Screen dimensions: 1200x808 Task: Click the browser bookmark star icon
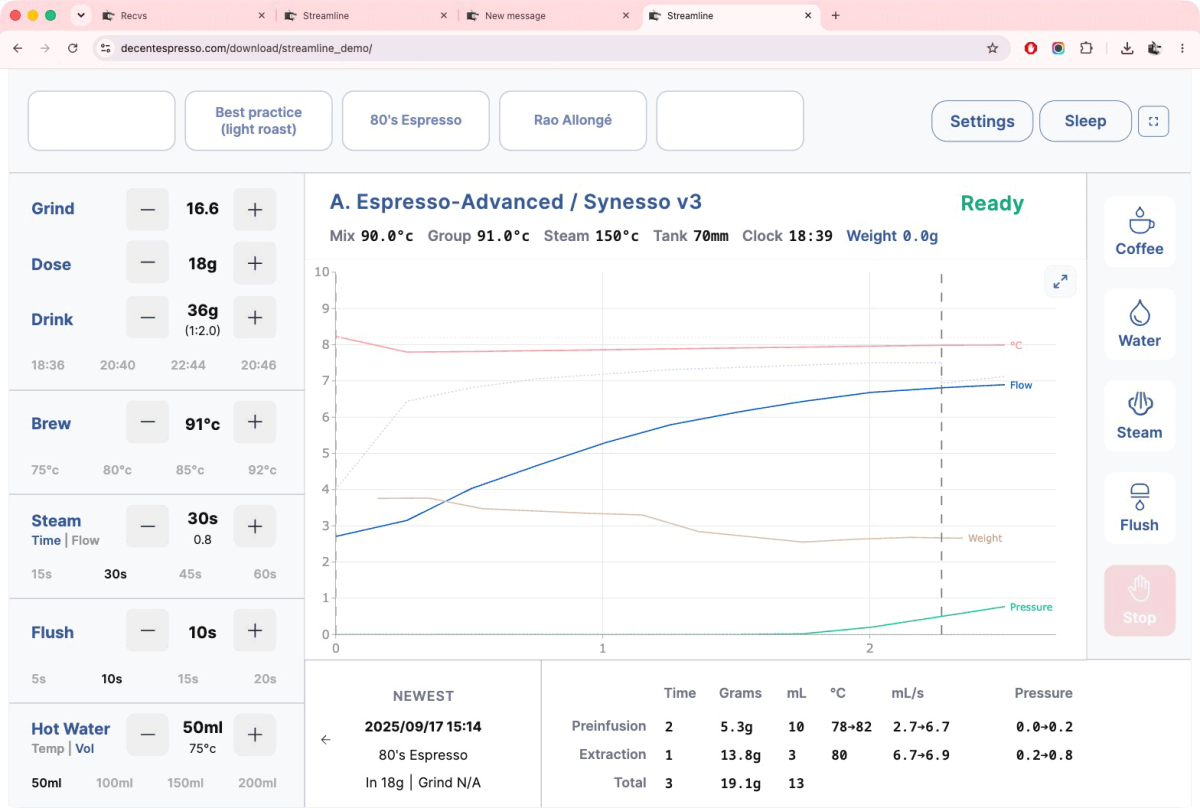pyautogui.click(x=992, y=47)
